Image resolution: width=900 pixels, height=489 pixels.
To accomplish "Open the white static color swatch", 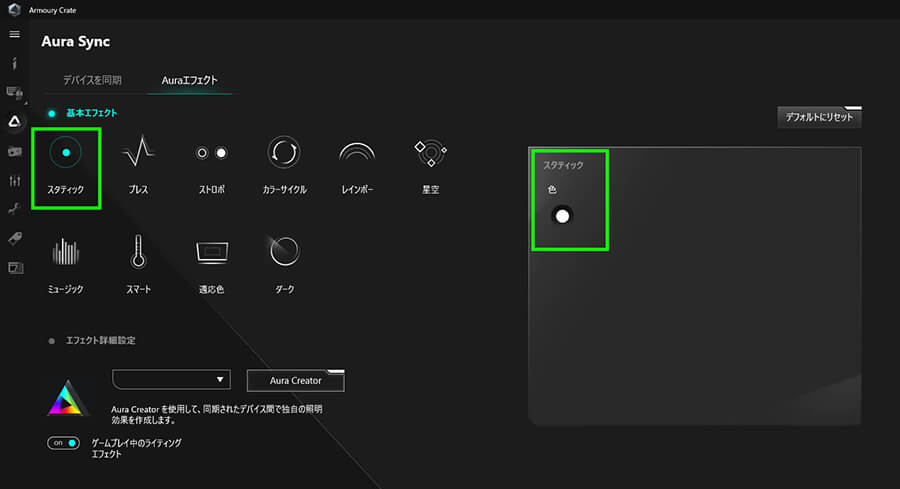I will (x=562, y=216).
